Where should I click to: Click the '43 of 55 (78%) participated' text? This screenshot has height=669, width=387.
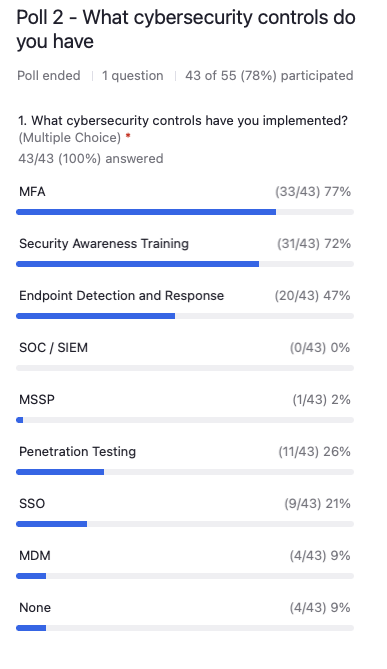click(x=269, y=76)
